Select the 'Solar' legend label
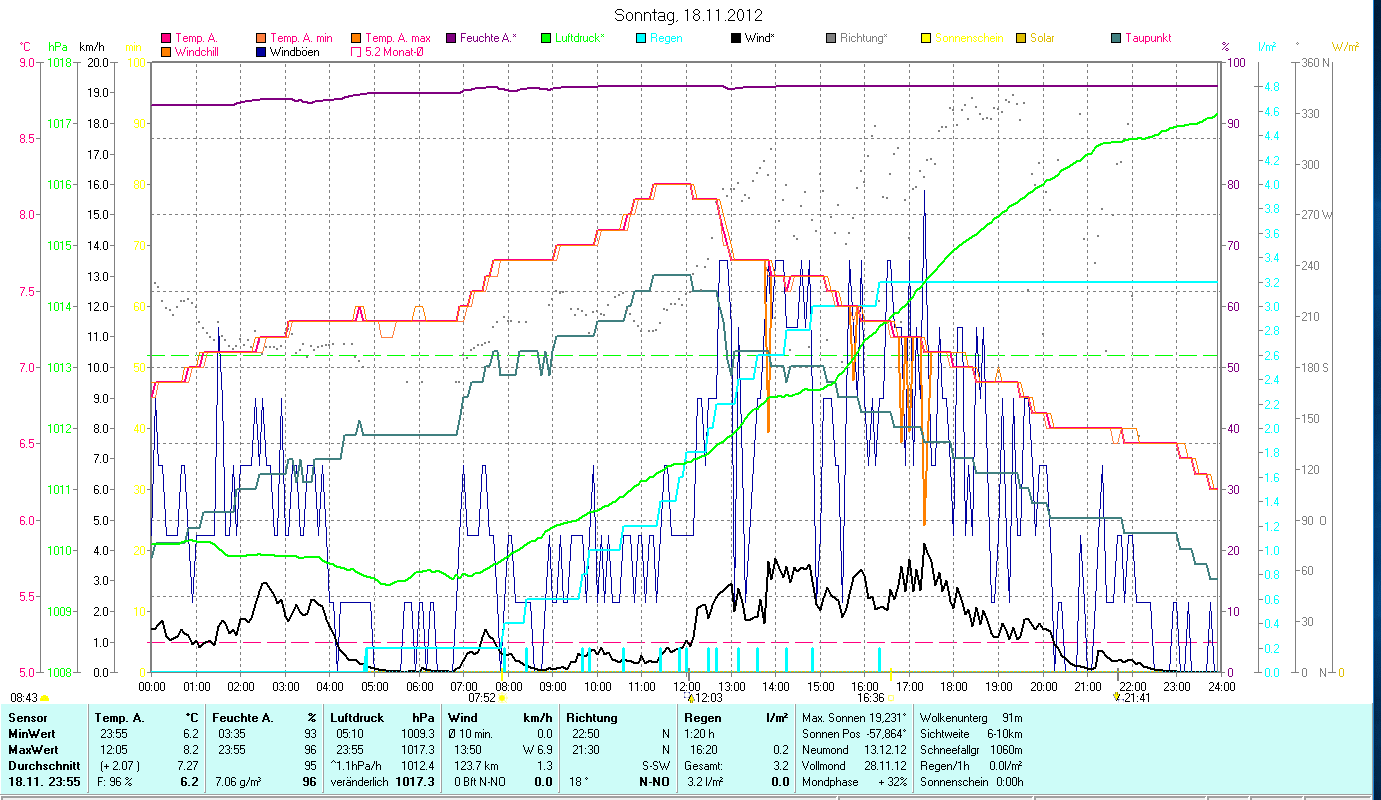The height and width of the screenshot is (800, 1381). click(x=1041, y=38)
